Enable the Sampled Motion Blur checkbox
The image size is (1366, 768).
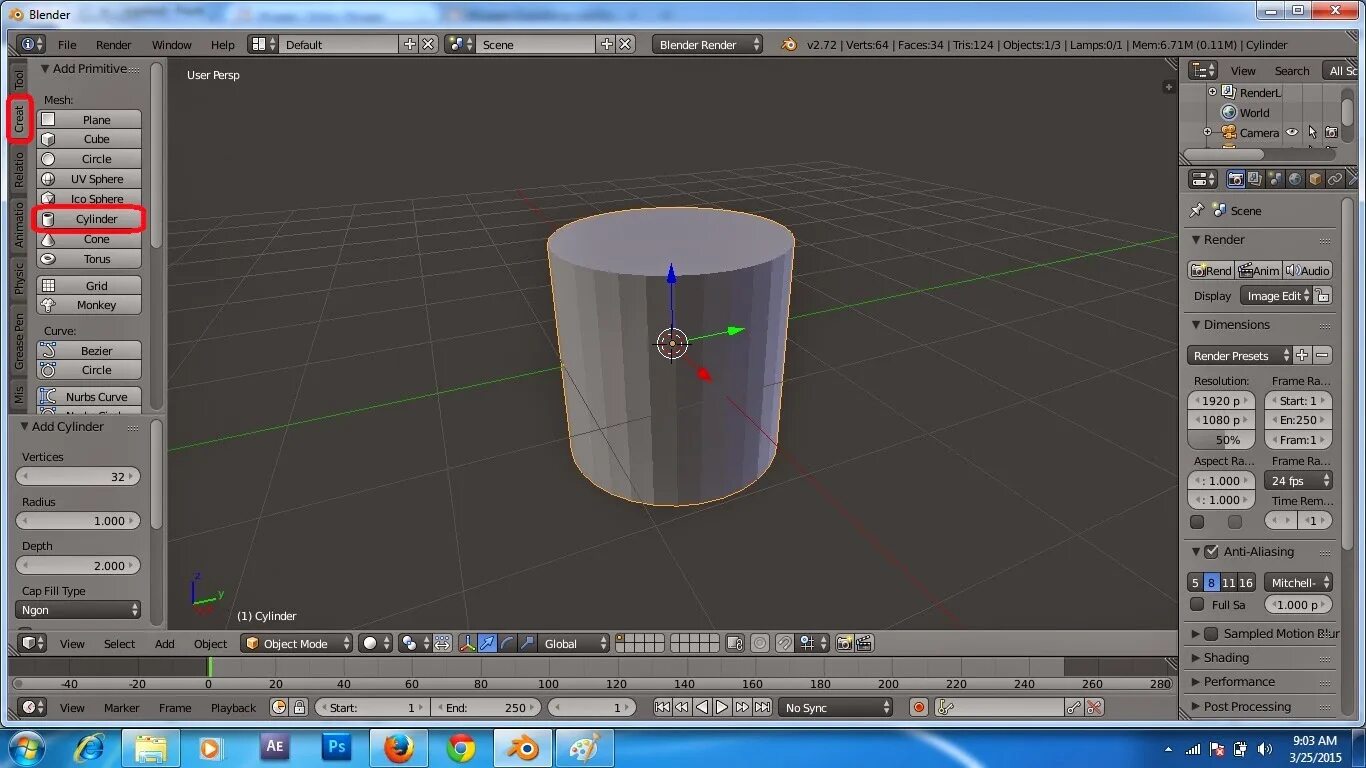coord(1211,633)
